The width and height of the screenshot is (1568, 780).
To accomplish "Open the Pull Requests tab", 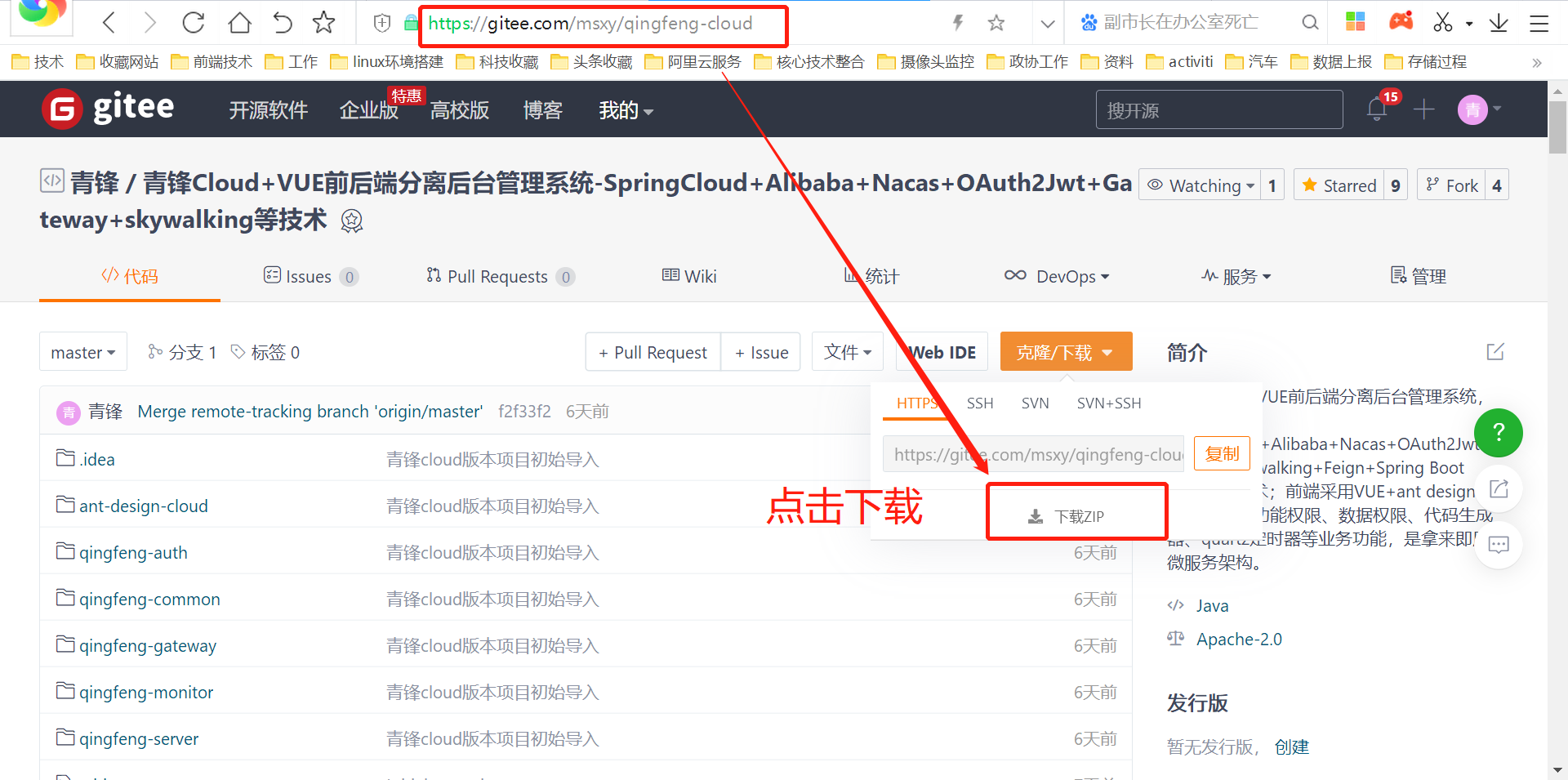I will pos(501,276).
